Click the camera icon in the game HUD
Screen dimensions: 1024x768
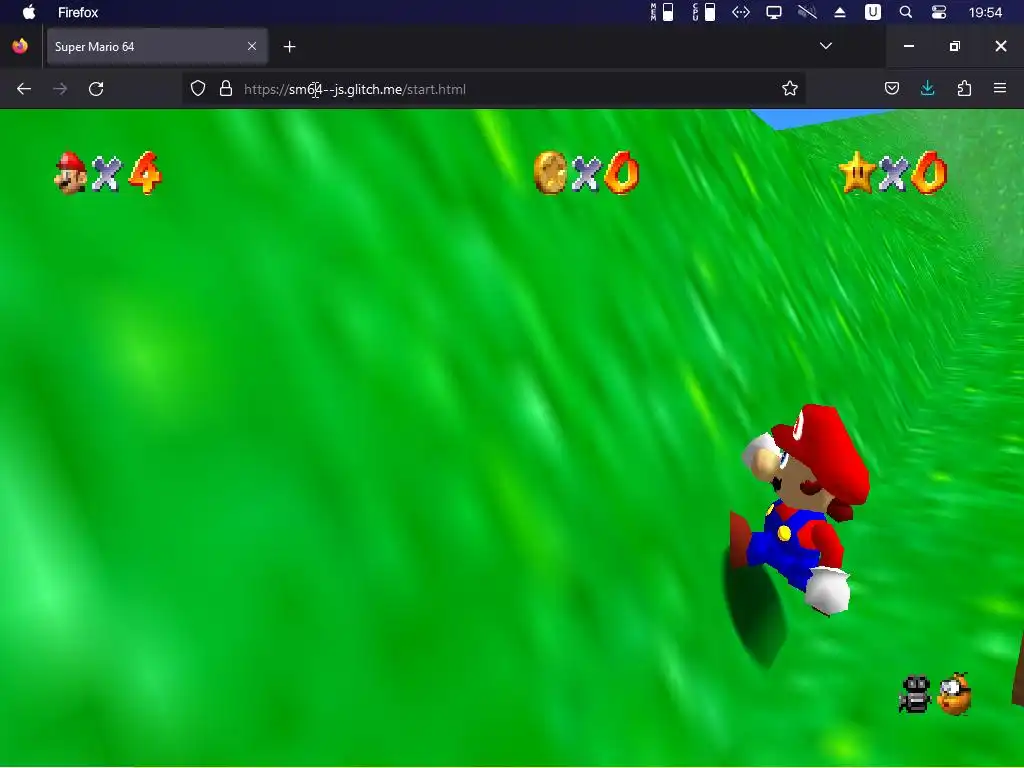(x=915, y=694)
